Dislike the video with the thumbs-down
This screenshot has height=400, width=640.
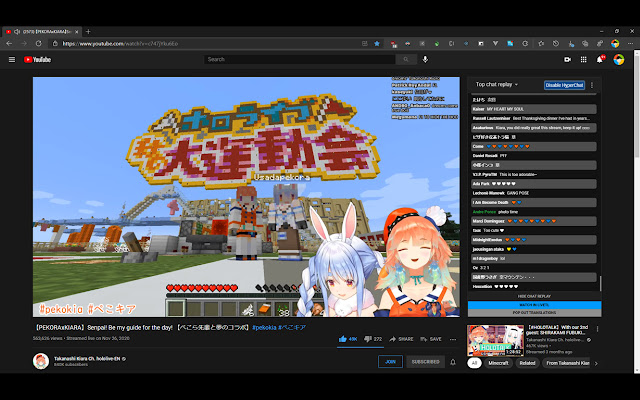pos(373,339)
